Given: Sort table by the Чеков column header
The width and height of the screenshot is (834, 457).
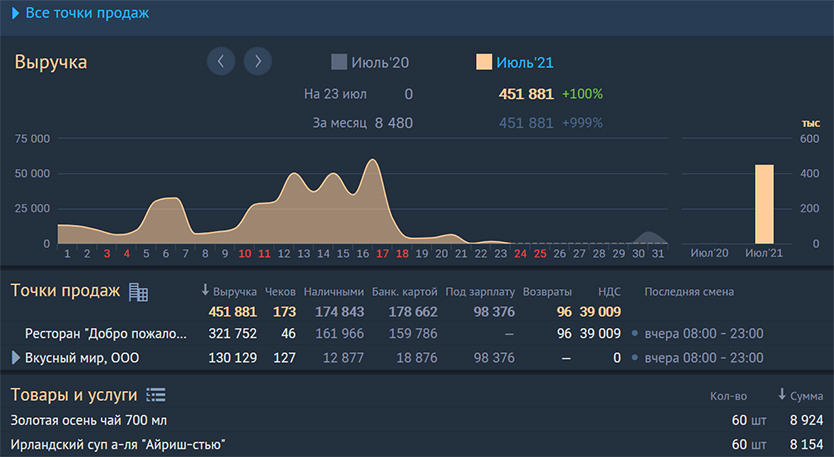Looking at the screenshot, I should coord(280,292).
